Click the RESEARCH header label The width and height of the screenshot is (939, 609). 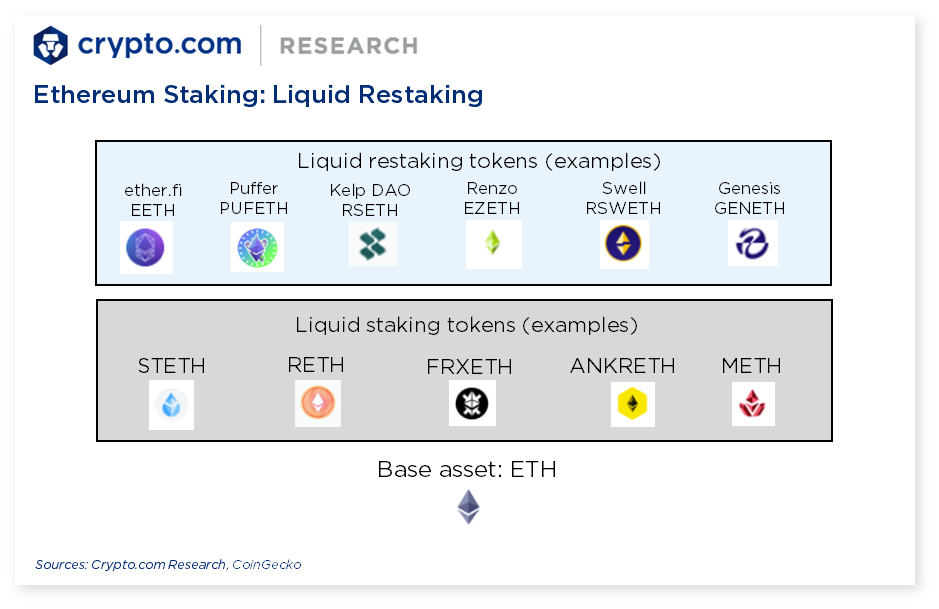pos(349,46)
